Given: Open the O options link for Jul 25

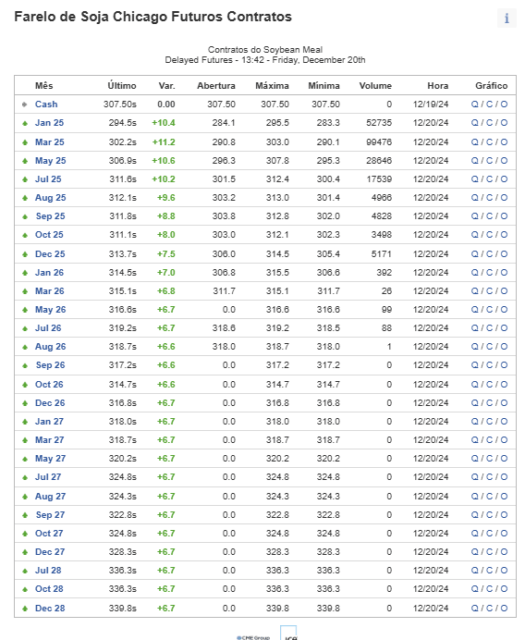Looking at the screenshot, I should pos(504,179).
